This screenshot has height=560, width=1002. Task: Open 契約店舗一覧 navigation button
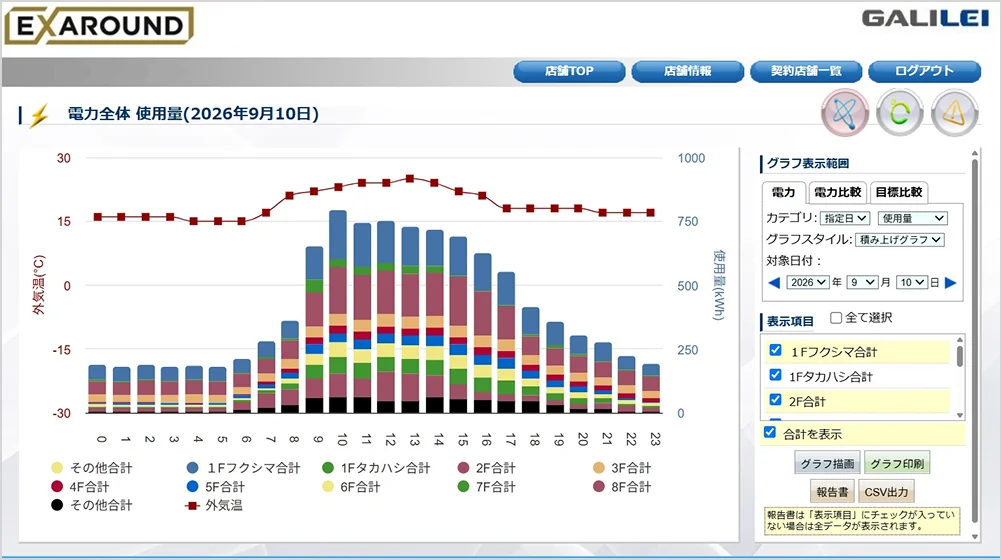[x=806, y=71]
